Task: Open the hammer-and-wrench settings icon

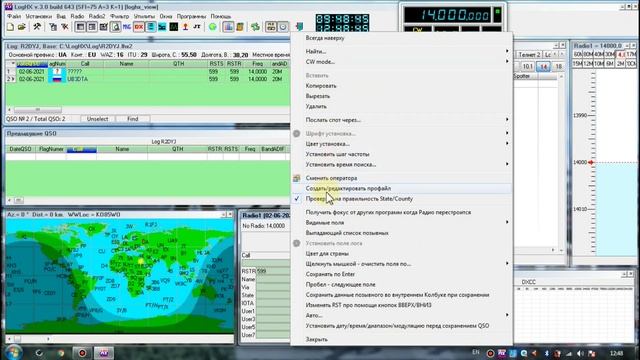Action: click(37, 27)
